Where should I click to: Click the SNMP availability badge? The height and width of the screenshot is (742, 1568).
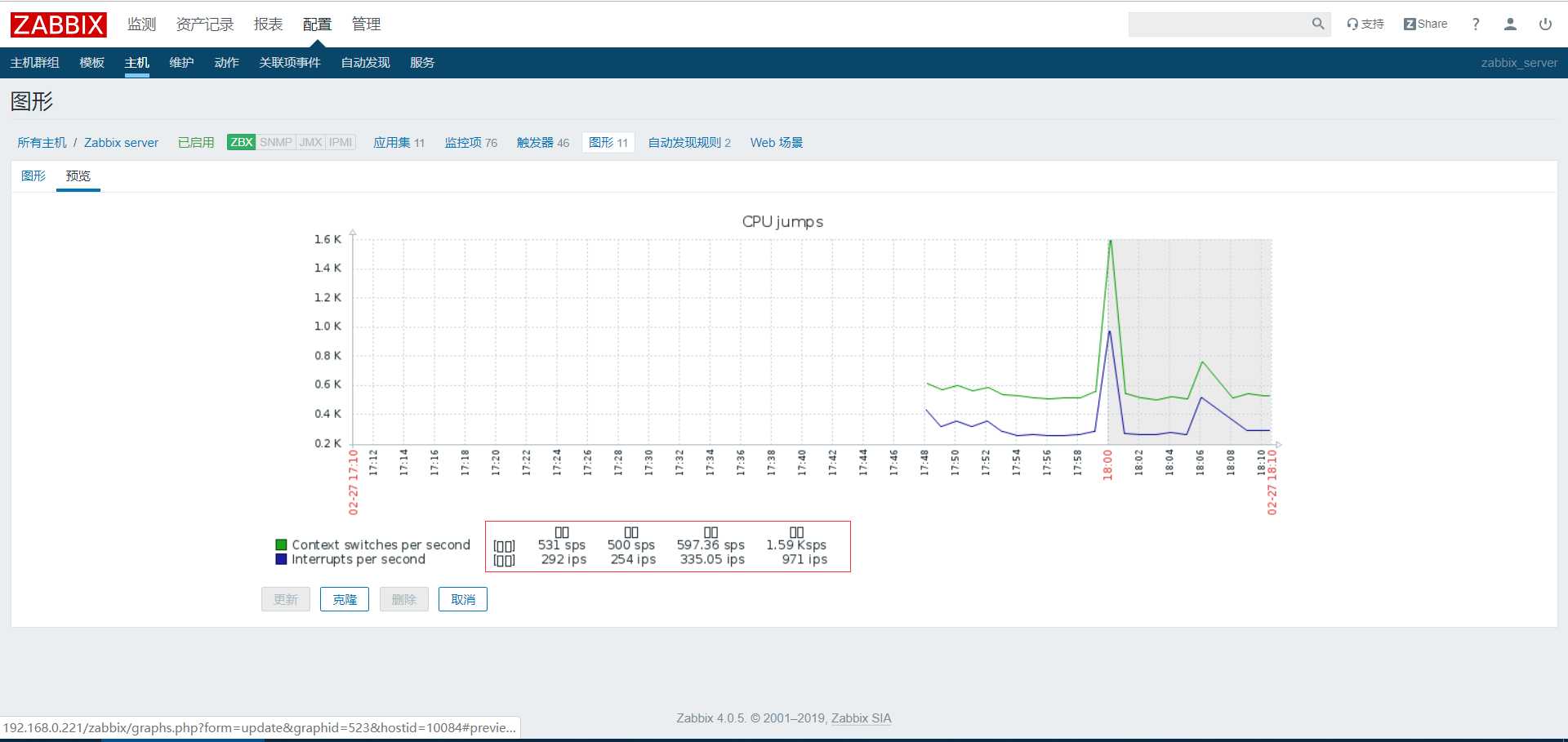[276, 142]
